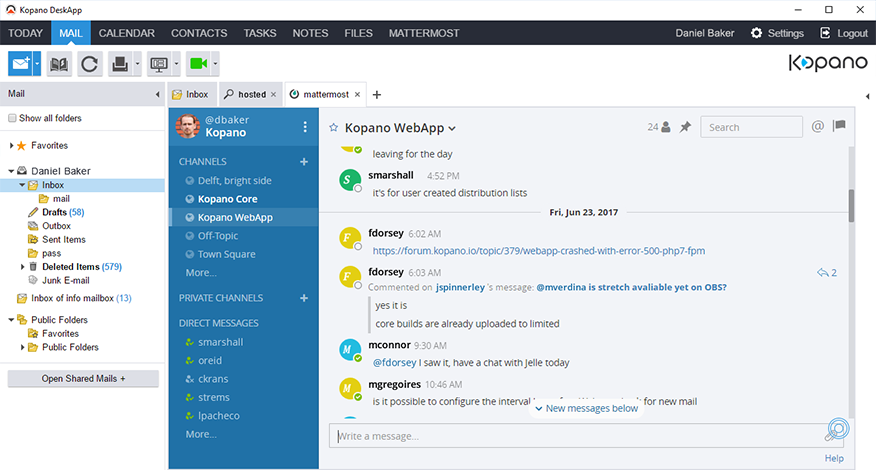This screenshot has height=470, width=876.
Task: Open Settings gear in top bar
Action: click(777, 33)
